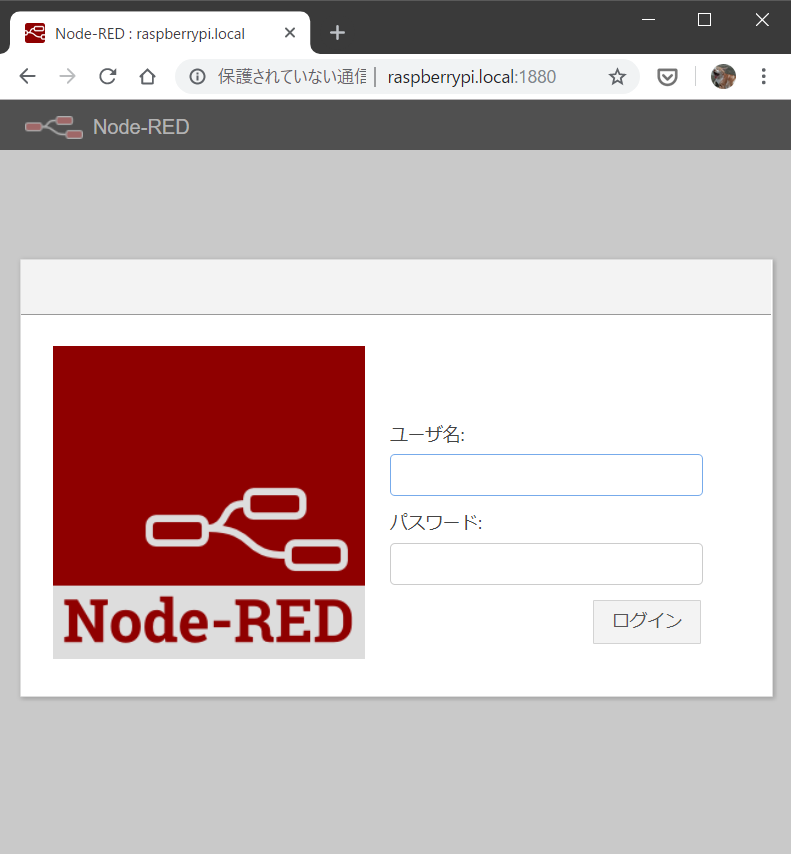The width and height of the screenshot is (791, 854).
Task: Click the browser back arrow
Action: (x=27, y=76)
